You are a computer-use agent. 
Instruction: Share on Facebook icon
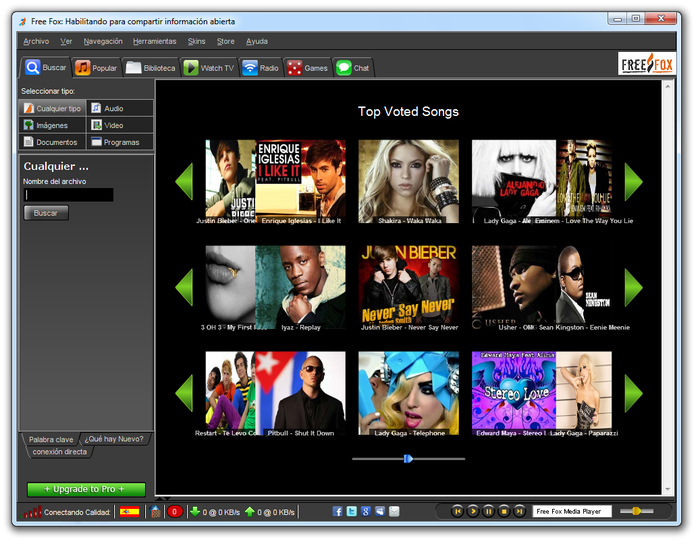337,511
